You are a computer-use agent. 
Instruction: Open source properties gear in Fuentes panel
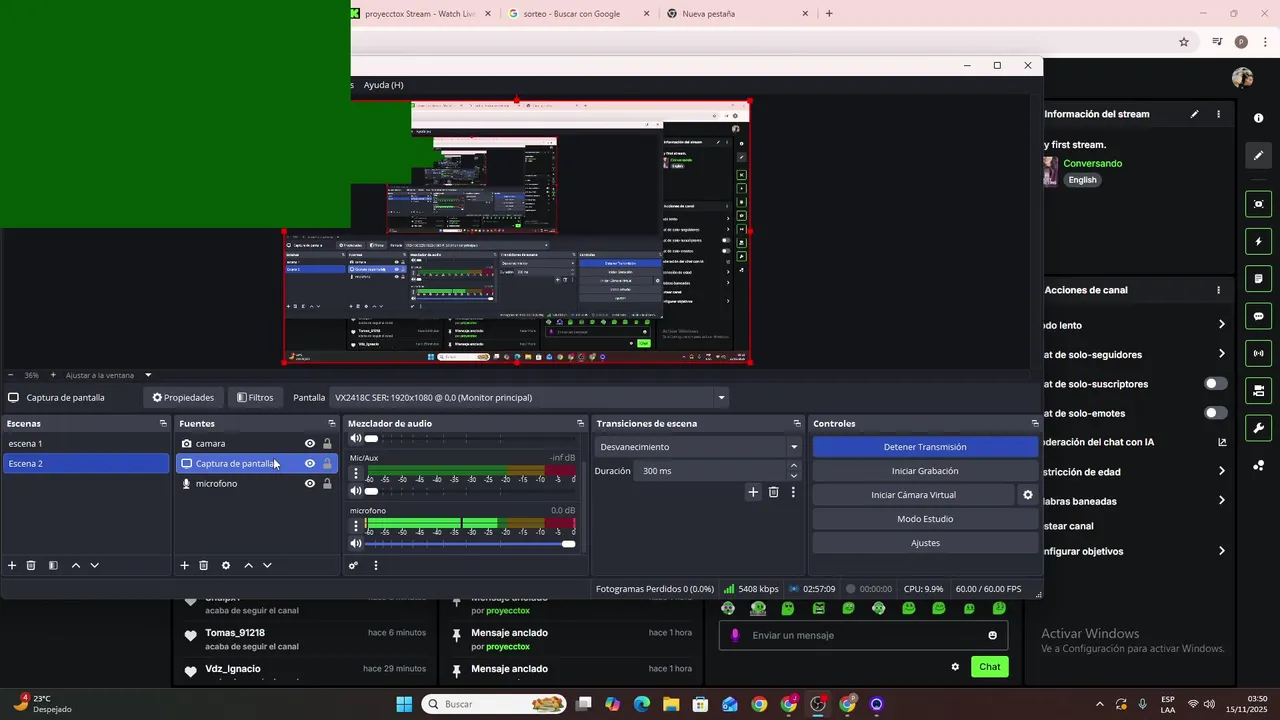[x=226, y=565]
